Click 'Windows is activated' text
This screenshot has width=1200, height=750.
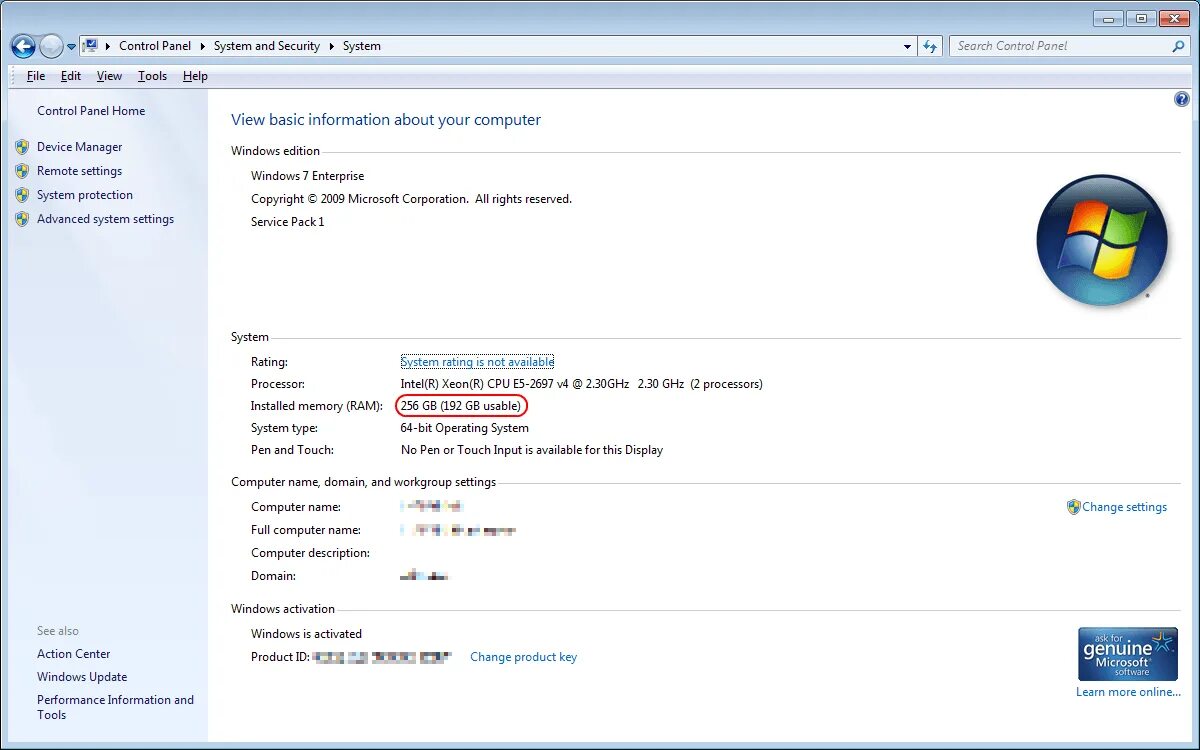tap(307, 634)
